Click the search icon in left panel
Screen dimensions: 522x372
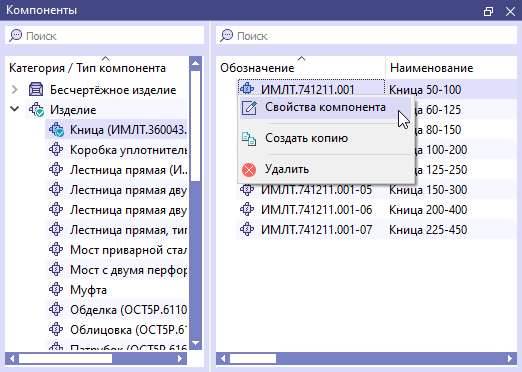click(x=15, y=35)
